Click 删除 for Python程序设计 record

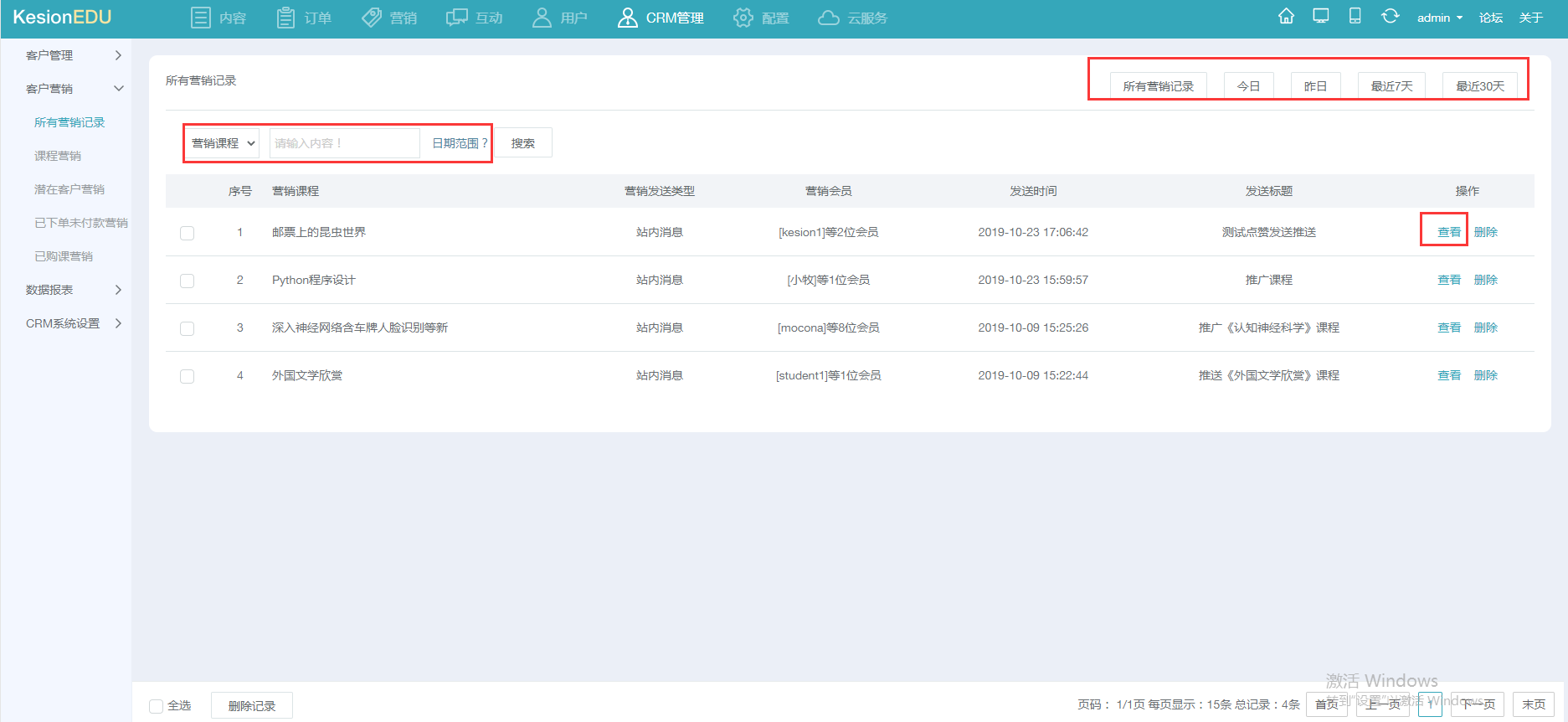tap(1486, 280)
